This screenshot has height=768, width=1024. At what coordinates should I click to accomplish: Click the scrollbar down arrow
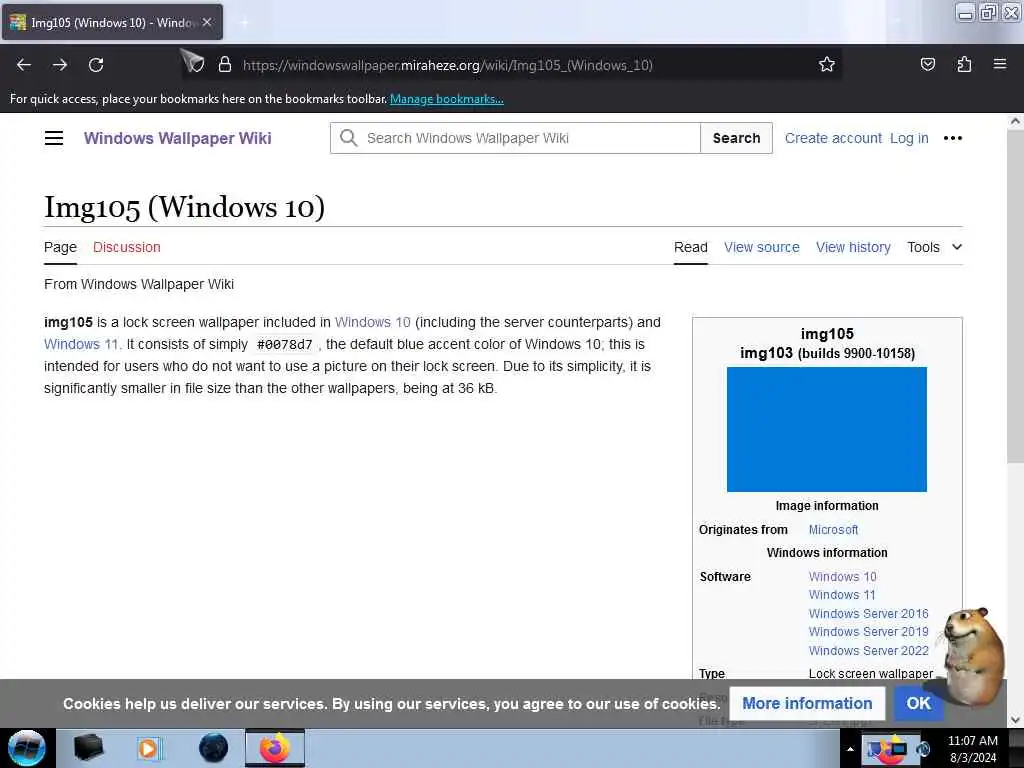coord(1015,720)
